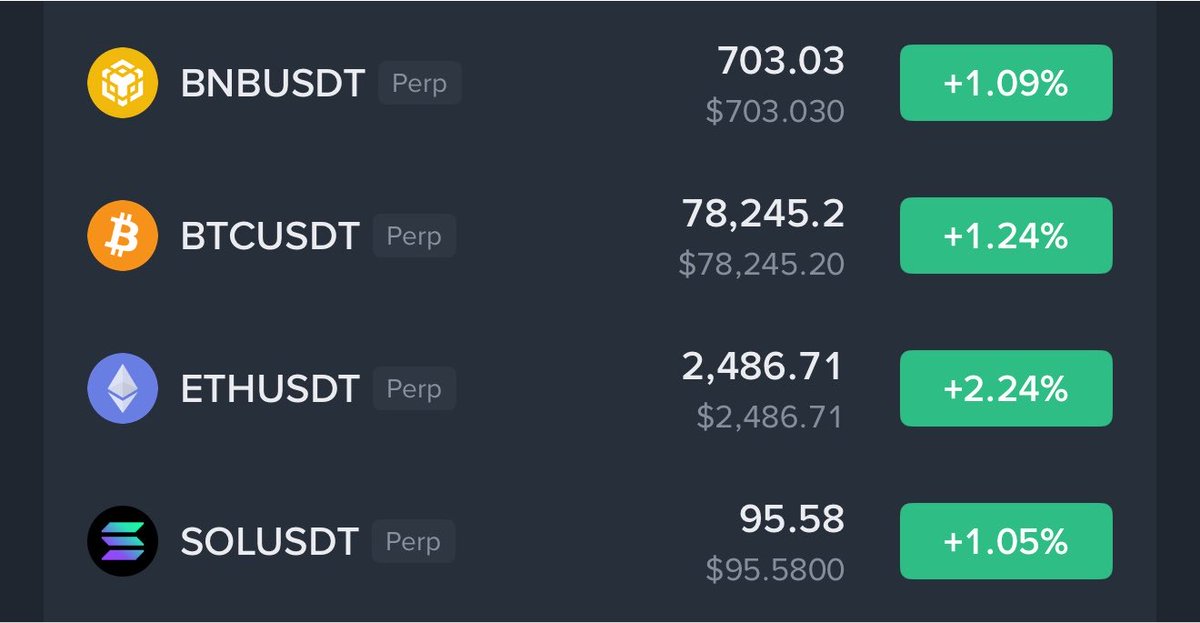Tap the green +1.24% change button
The image size is (1200, 623).
tap(1006, 236)
